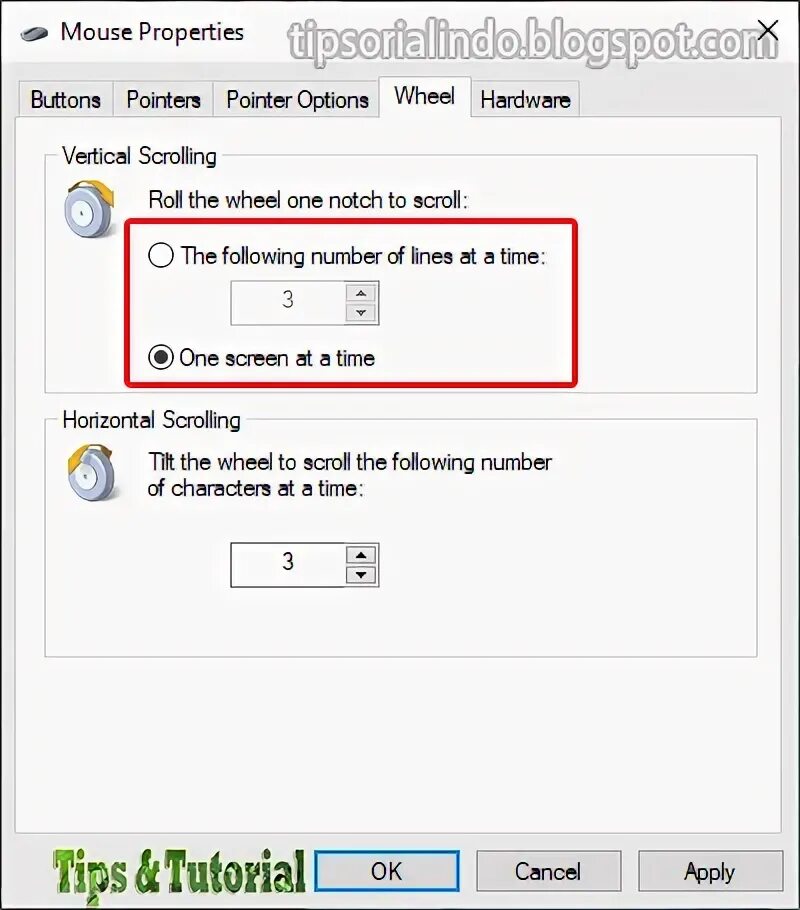Open the Pointers tab
Viewport: 800px width, 910px height.
pyautogui.click(x=163, y=100)
